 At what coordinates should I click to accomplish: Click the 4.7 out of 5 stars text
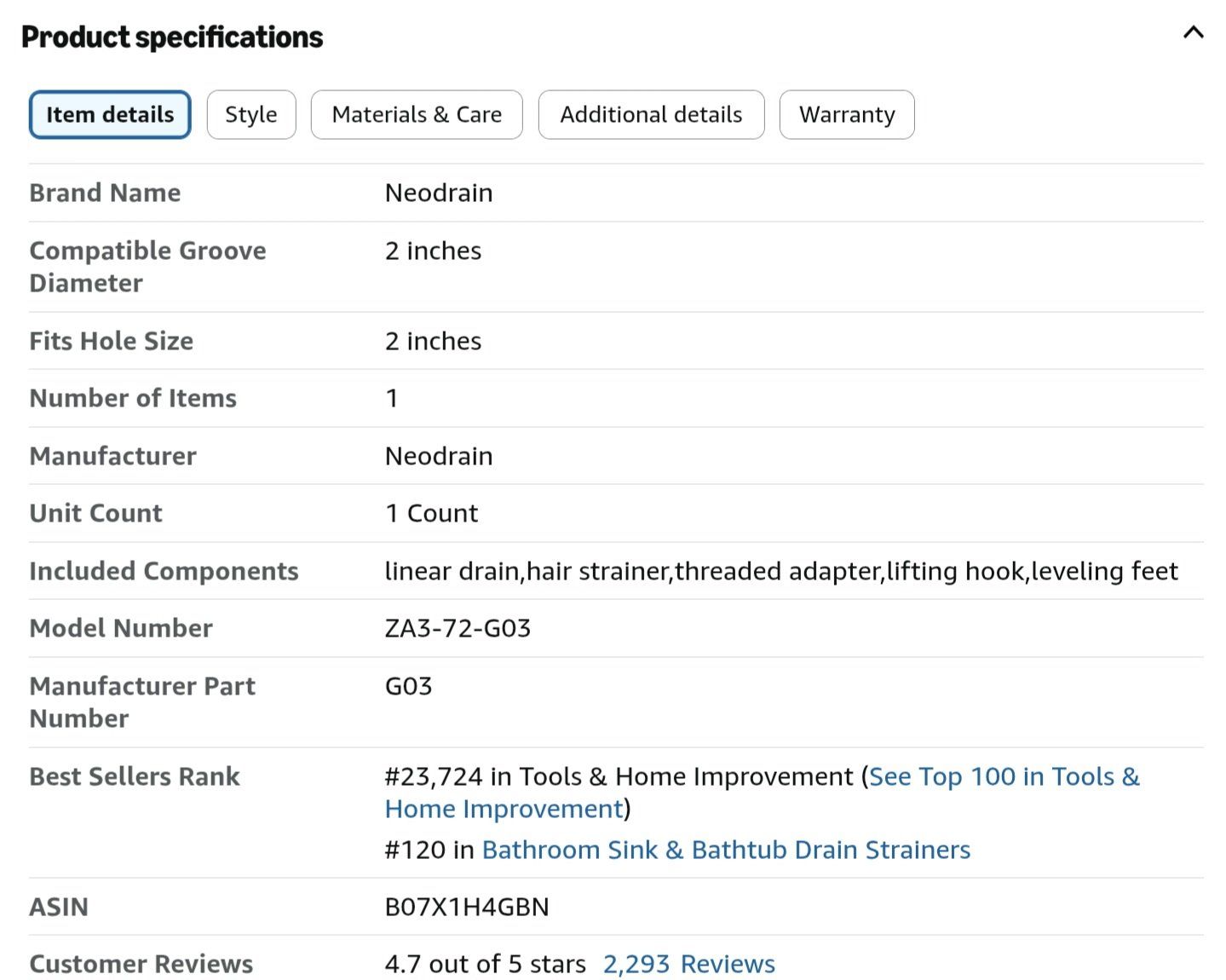click(486, 964)
